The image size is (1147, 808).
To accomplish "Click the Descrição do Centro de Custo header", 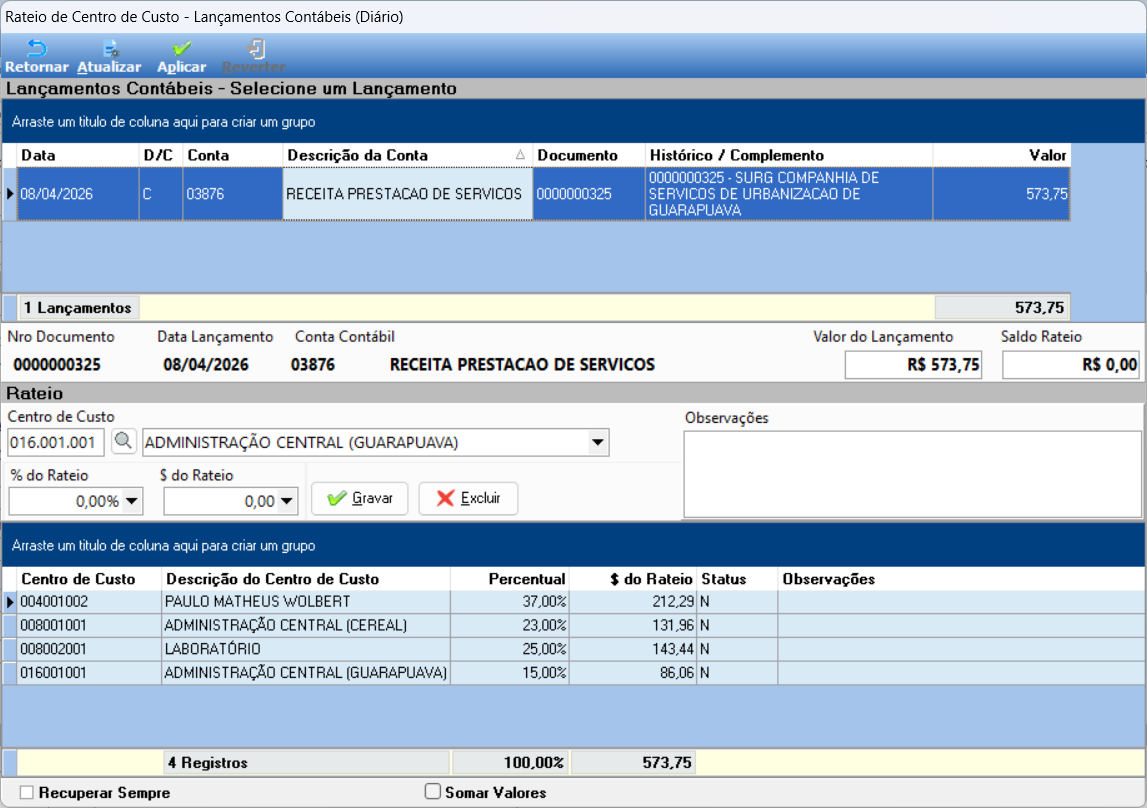I will [306, 579].
